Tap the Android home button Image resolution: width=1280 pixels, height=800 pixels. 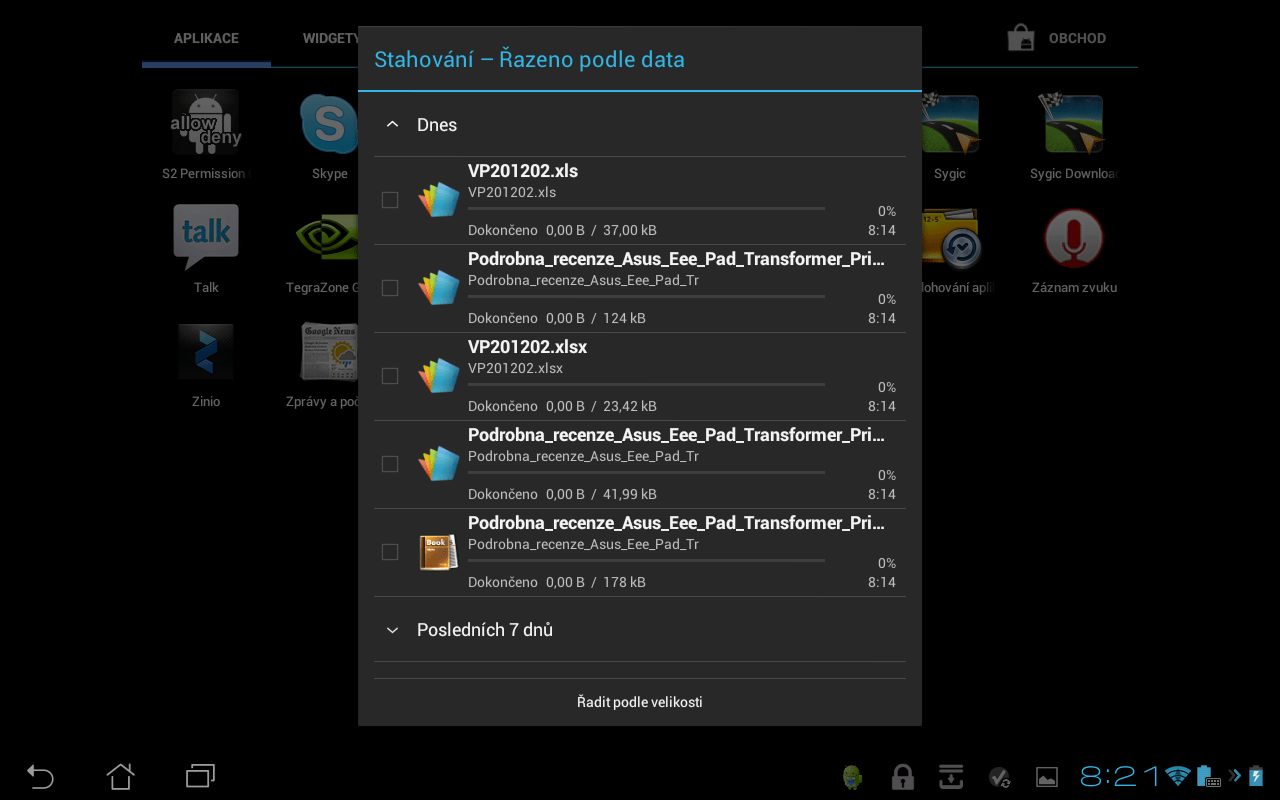(x=120, y=776)
